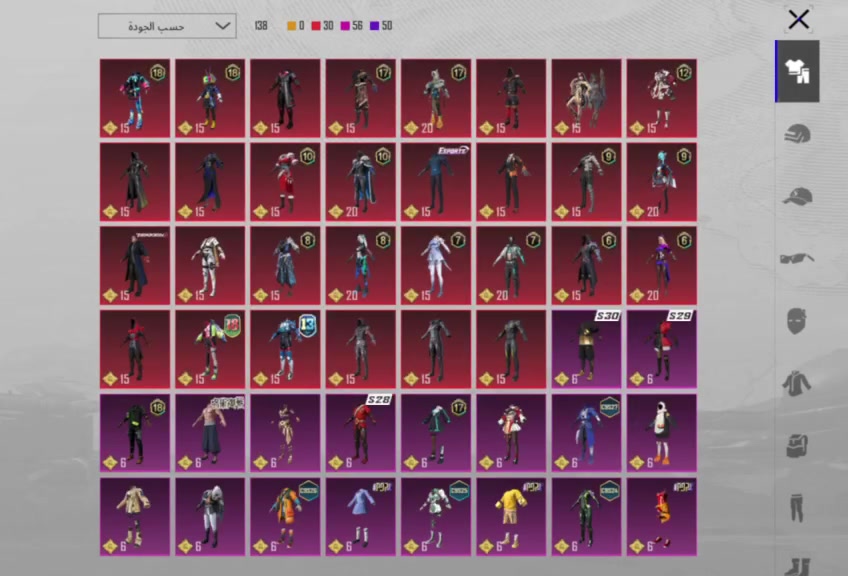The image size is (848, 576).
Task: Select the white dress with badge 7
Action: pyautogui.click(x=436, y=266)
